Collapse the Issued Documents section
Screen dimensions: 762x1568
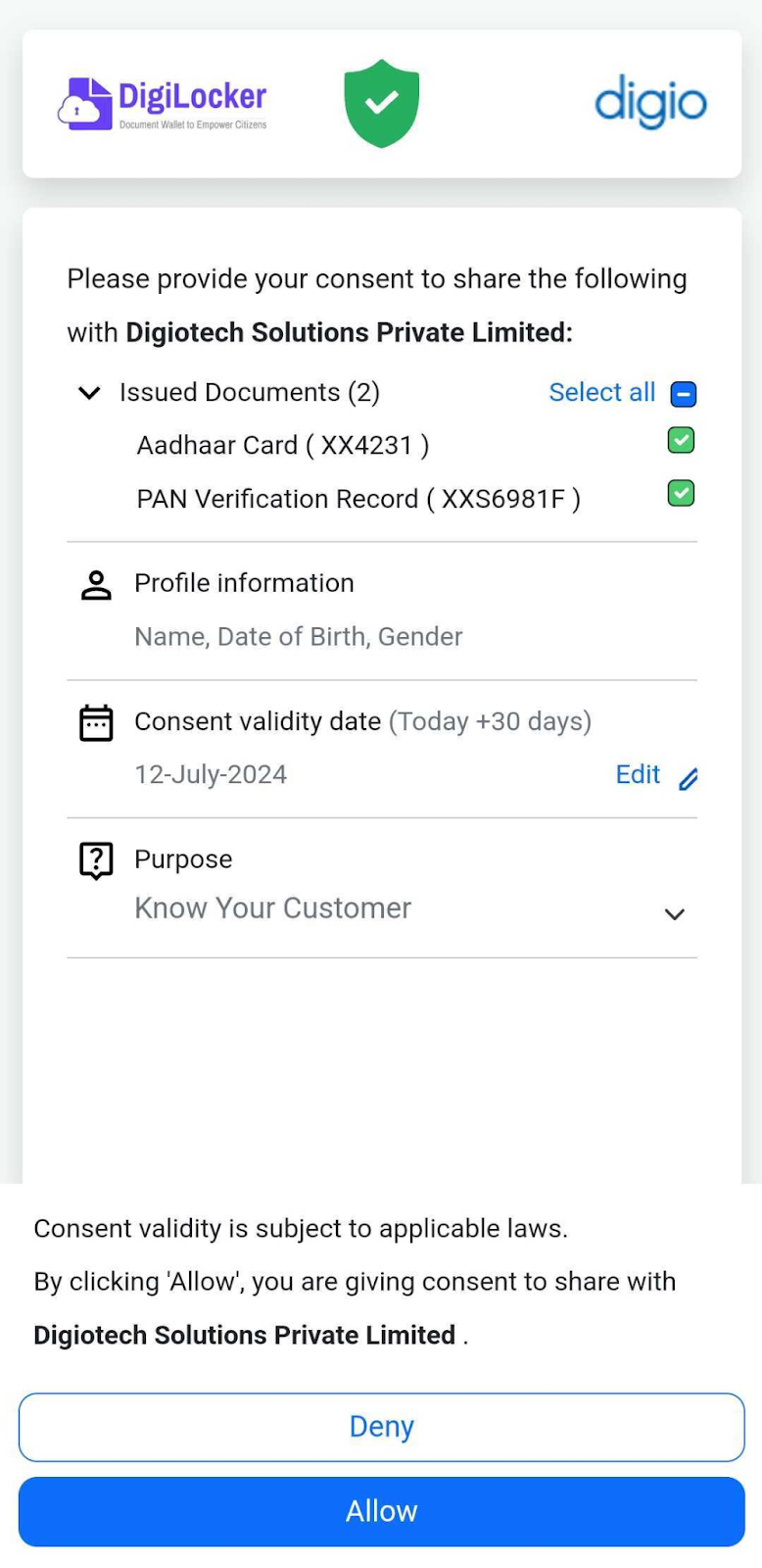89,393
